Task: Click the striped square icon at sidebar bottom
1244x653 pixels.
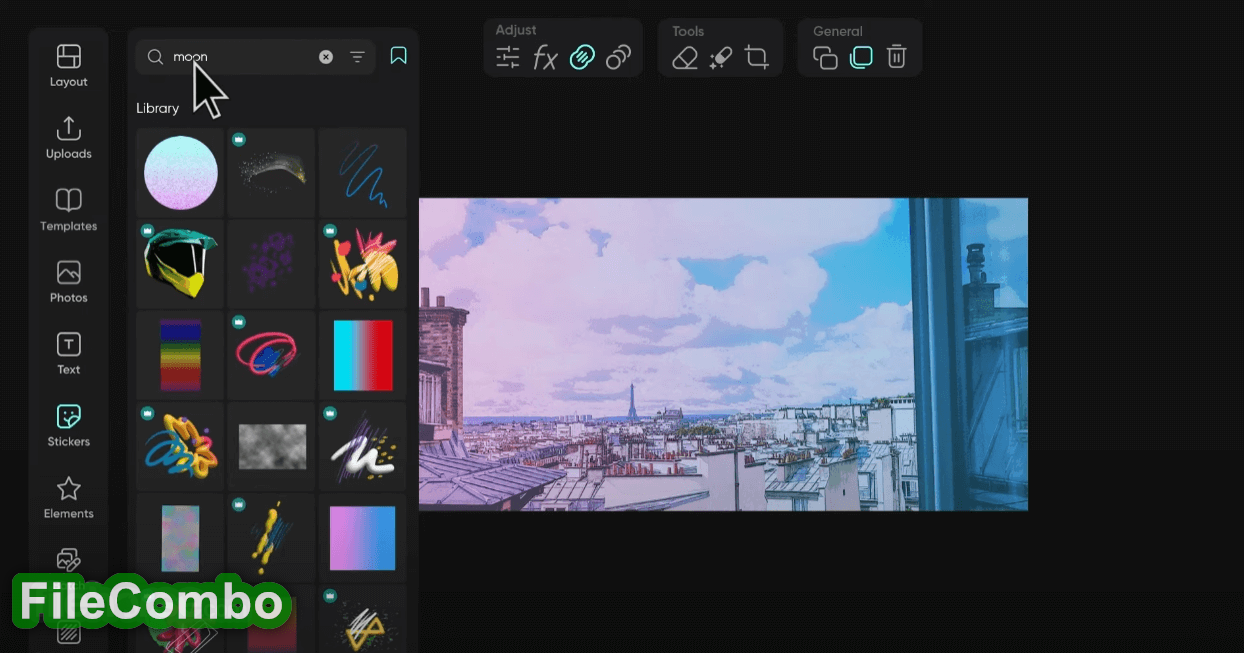Action: (x=68, y=632)
